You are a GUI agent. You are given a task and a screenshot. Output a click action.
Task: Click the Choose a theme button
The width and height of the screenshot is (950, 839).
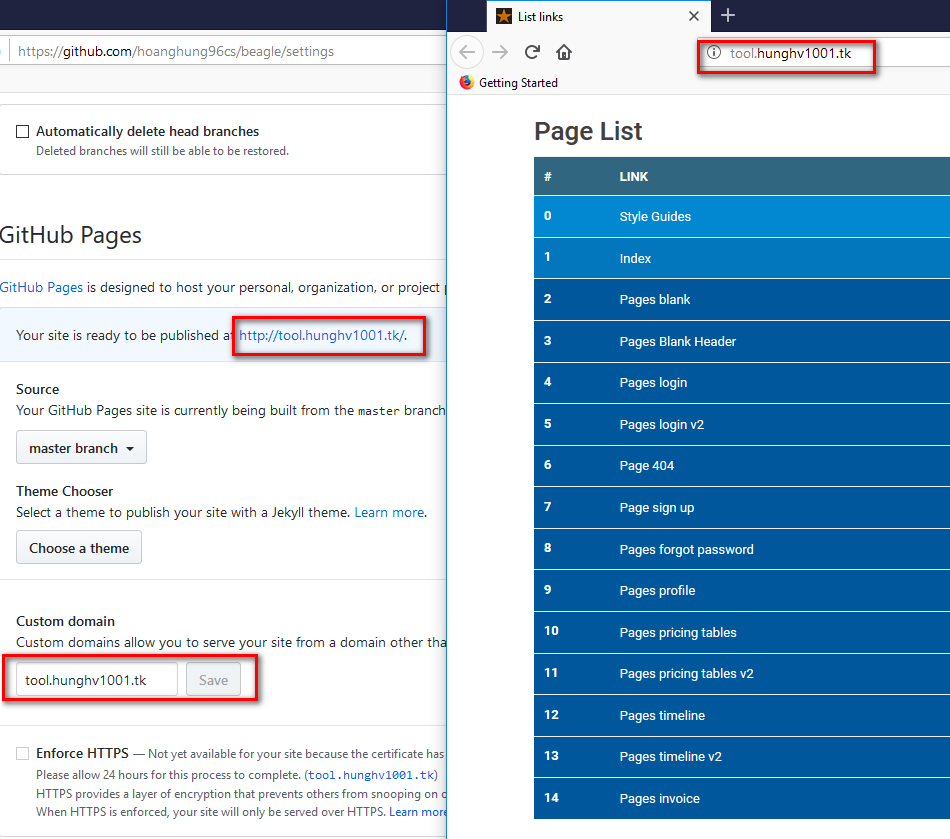click(x=79, y=548)
